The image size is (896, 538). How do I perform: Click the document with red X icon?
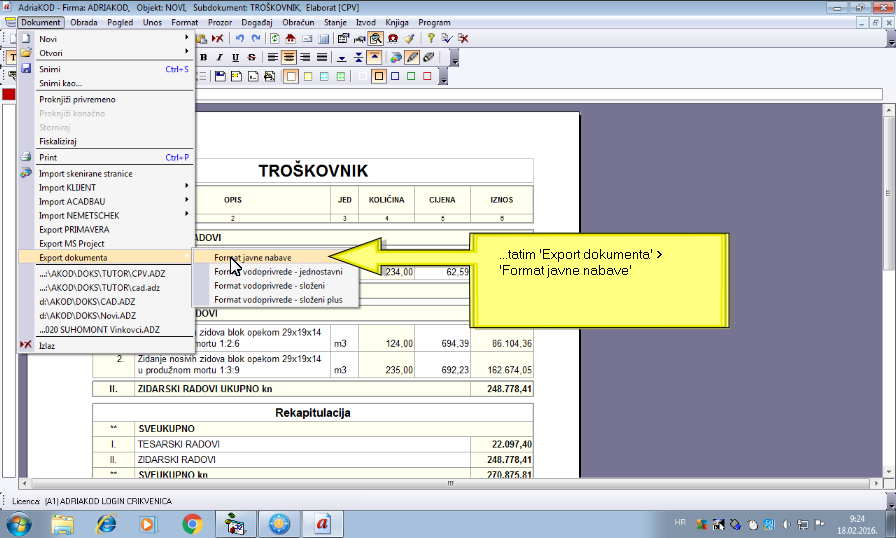pos(463,38)
